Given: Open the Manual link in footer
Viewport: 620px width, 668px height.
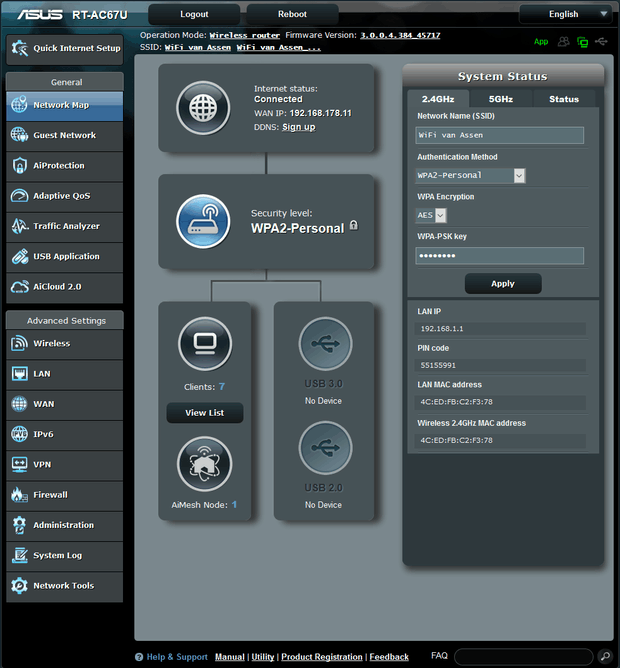Looking at the screenshot, I should click(x=230, y=657).
